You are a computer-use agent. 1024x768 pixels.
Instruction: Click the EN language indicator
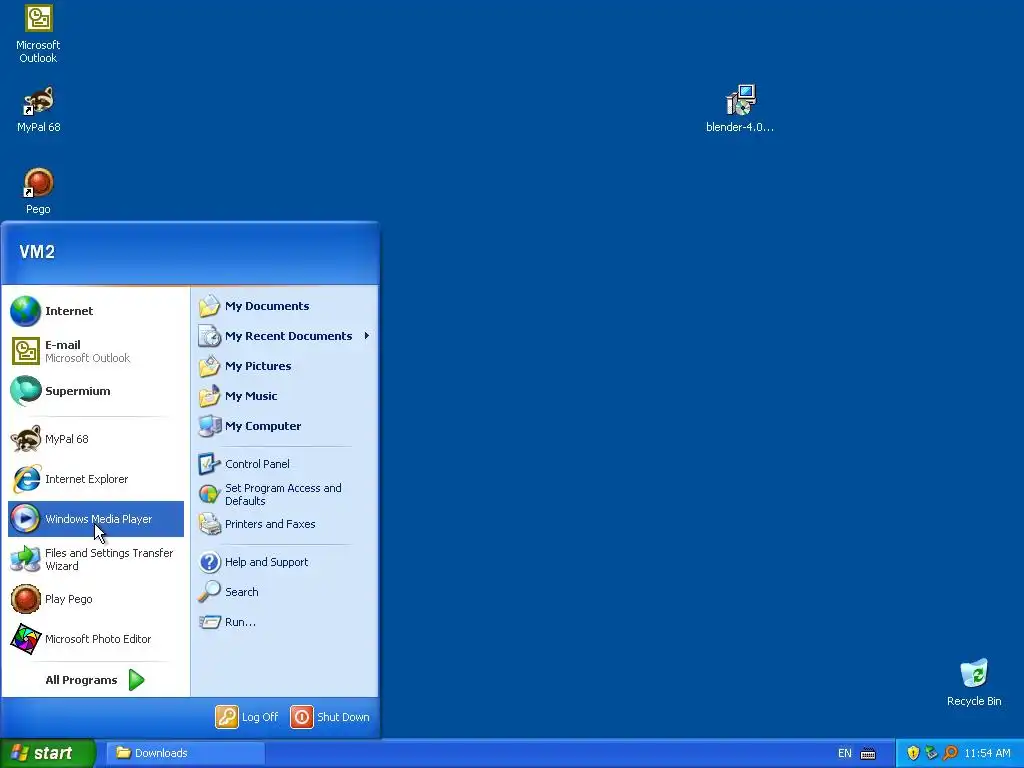click(844, 754)
